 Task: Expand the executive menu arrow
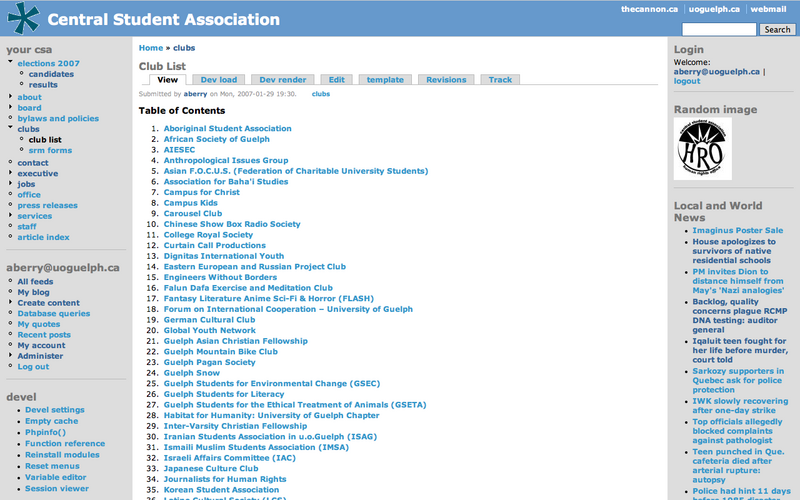click(10, 173)
